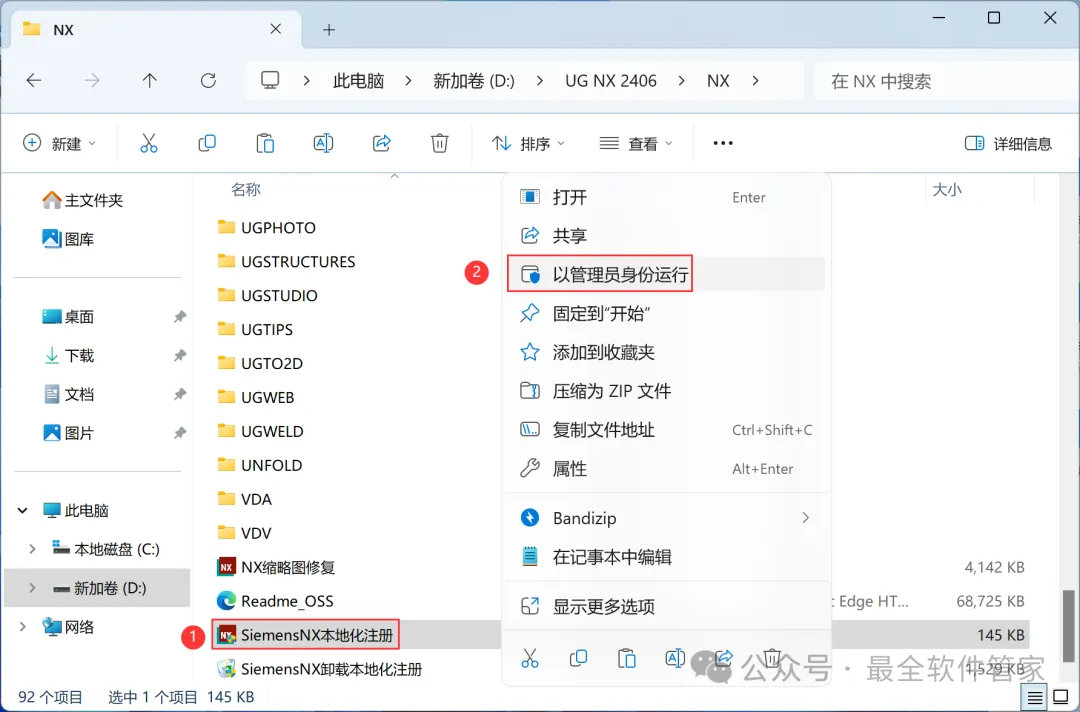Click the computer monitor icon in the address bar
This screenshot has width=1080, height=712.
(270, 81)
